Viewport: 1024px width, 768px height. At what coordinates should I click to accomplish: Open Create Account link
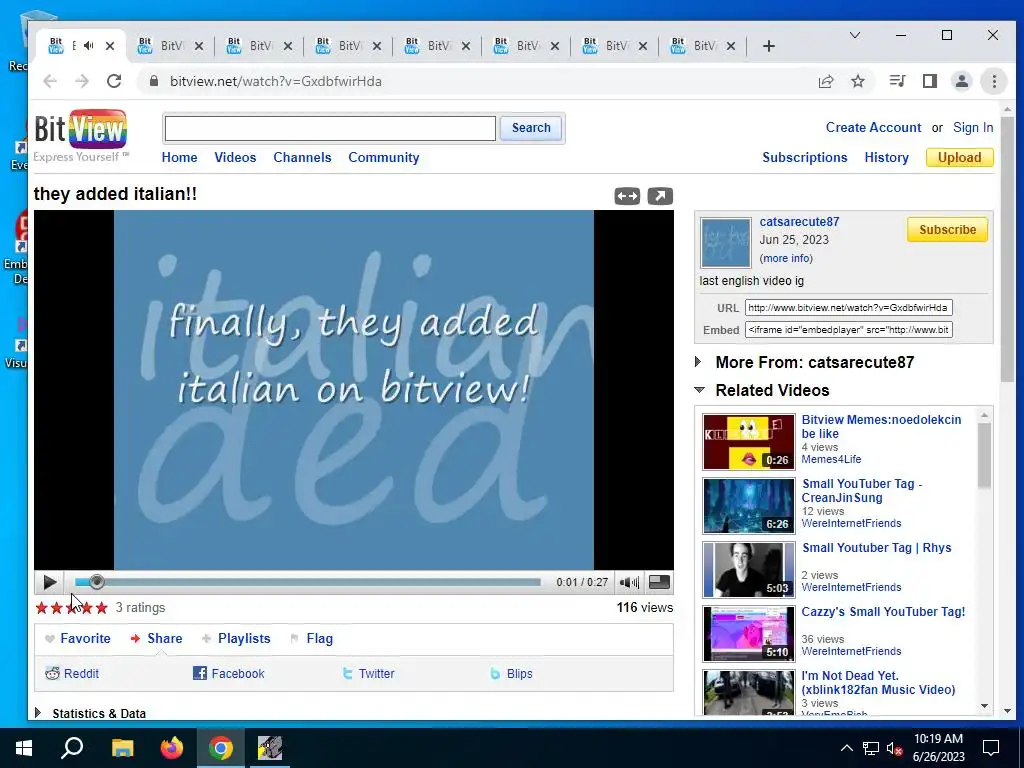pyautogui.click(x=873, y=127)
